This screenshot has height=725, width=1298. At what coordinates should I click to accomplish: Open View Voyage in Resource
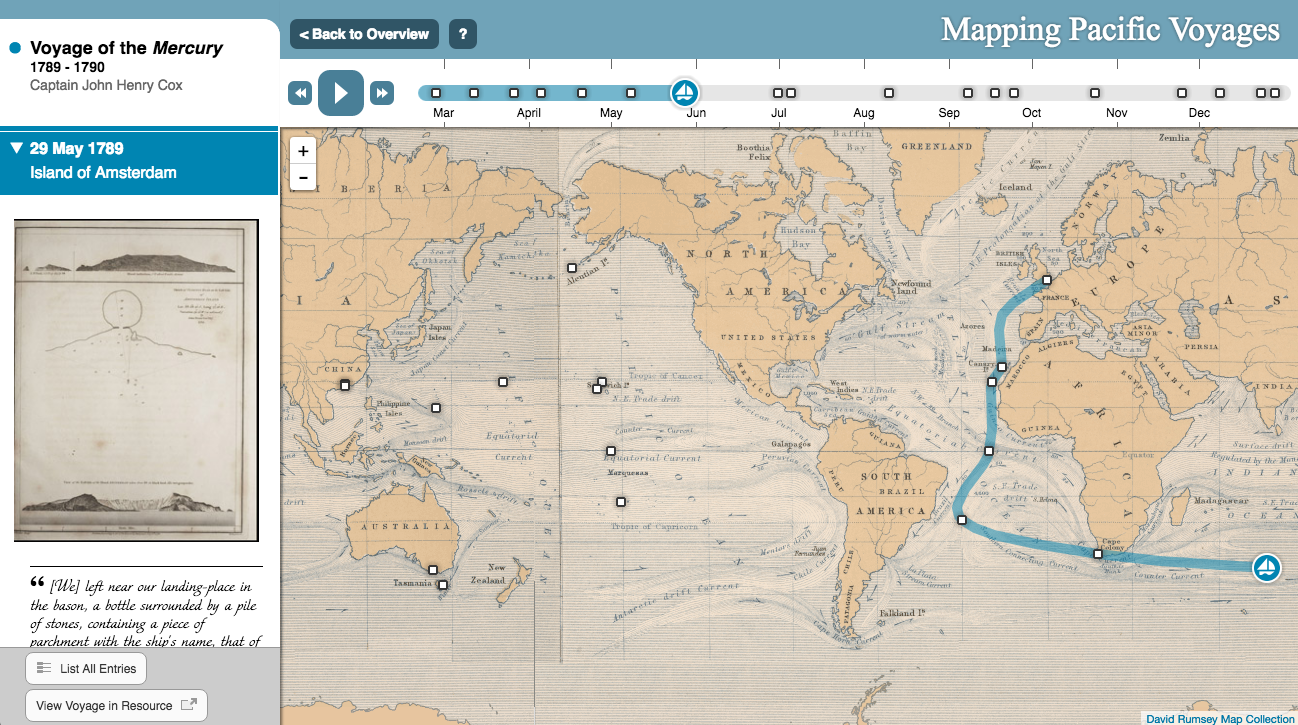coord(115,705)
